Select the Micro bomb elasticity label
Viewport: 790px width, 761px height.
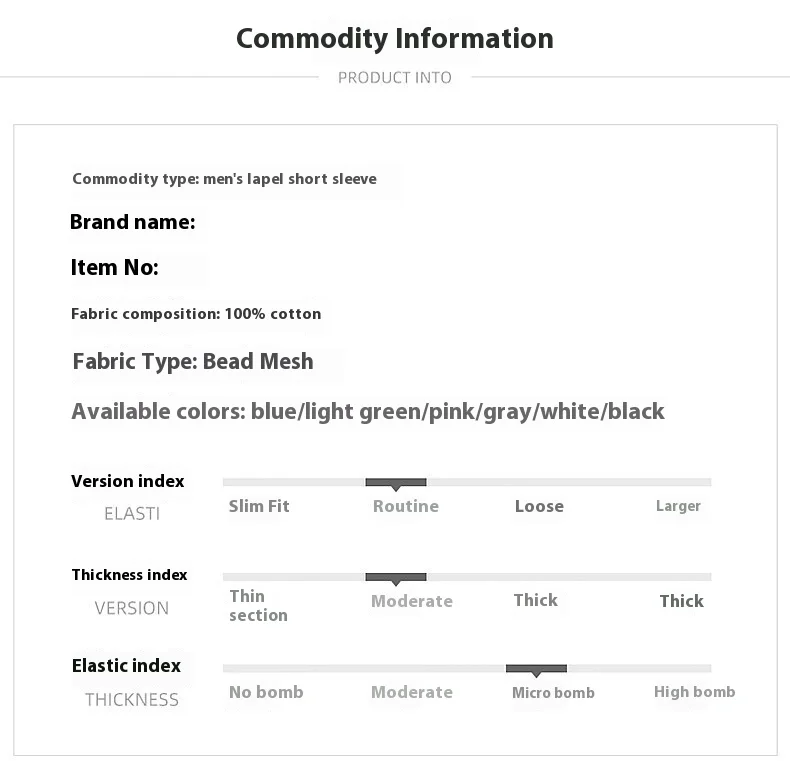553,693
